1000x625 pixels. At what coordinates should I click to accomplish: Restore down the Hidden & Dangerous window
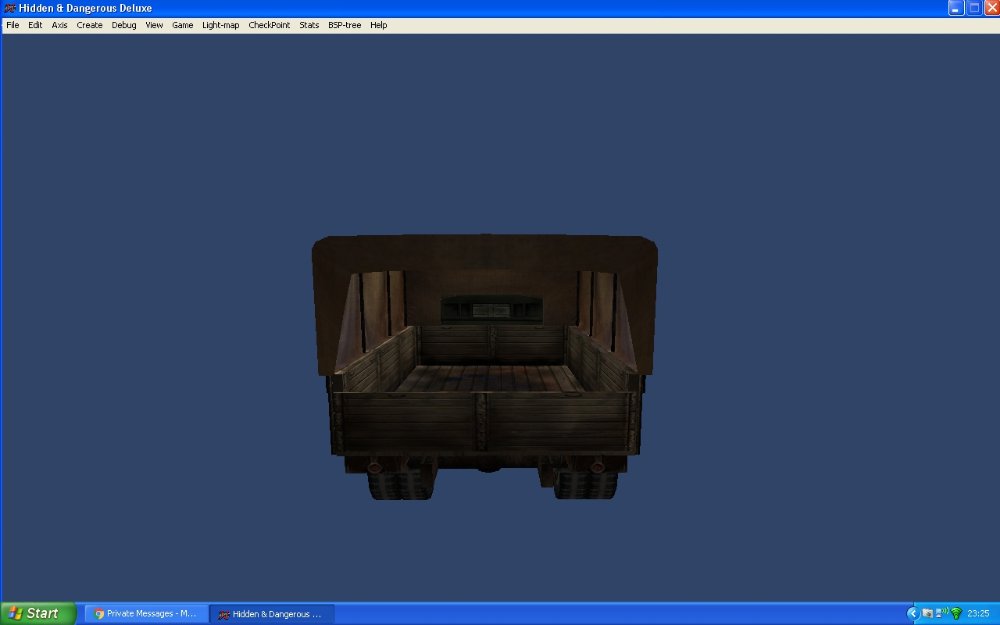tap(974, 8)
